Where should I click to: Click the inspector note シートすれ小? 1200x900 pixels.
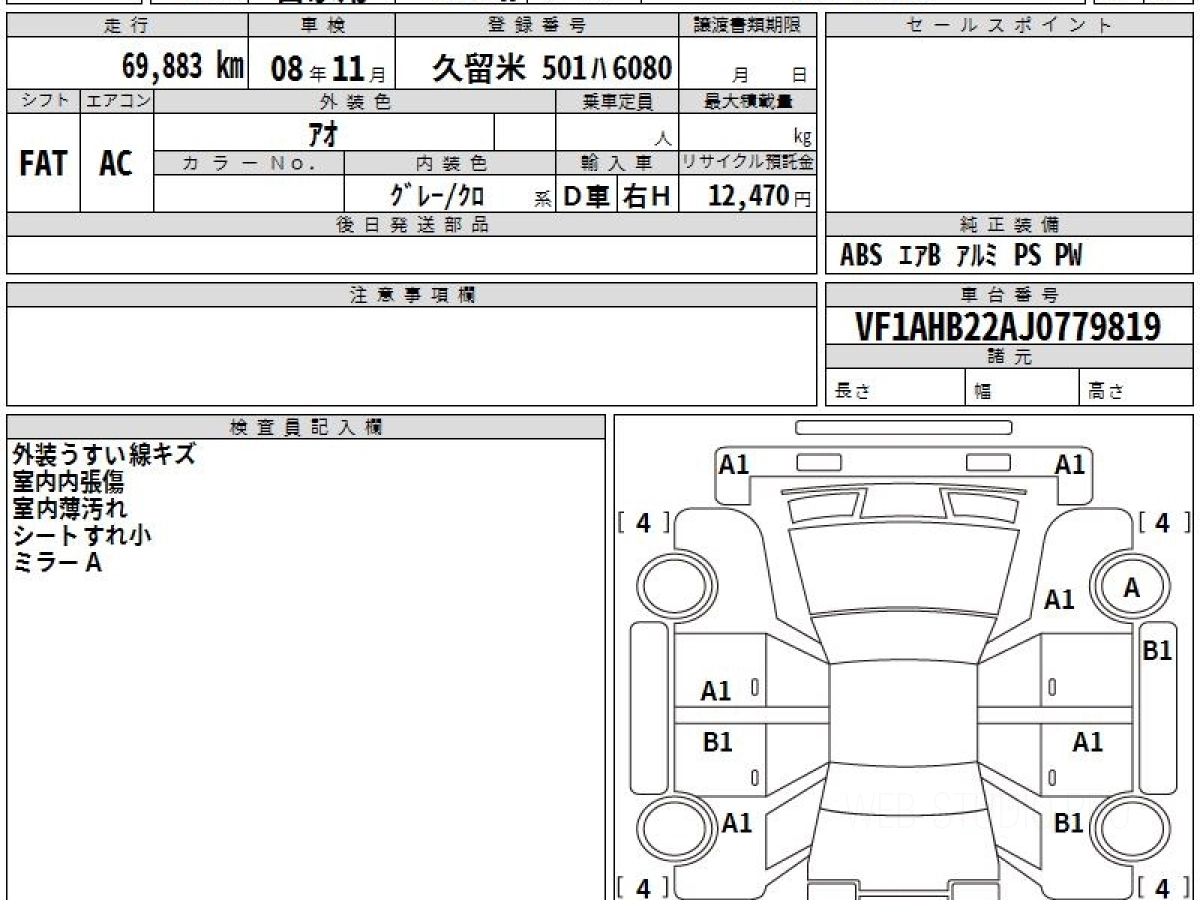point(82,535)
